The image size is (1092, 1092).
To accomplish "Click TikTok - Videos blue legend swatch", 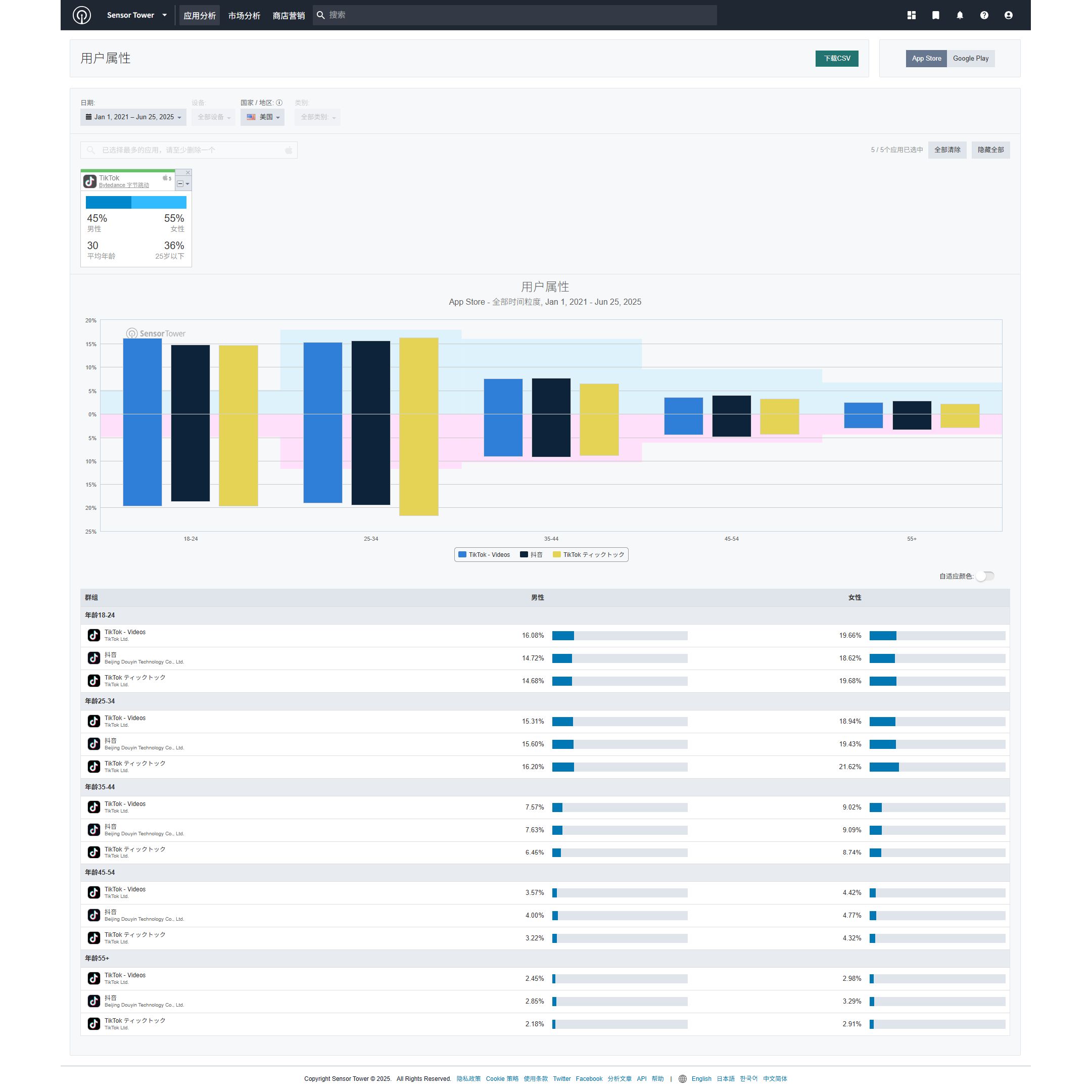I will (x=462, y=554).
